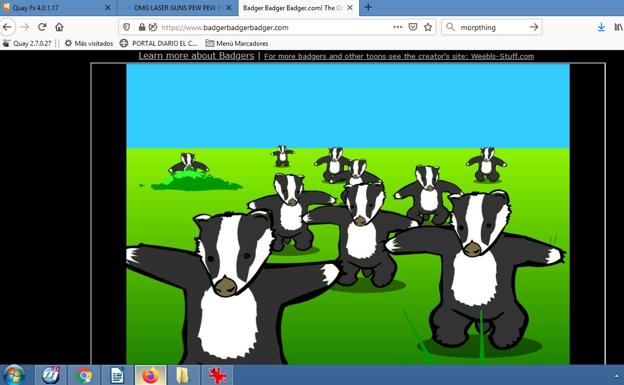Reload the badger page
The width and height of the screenshot is (624, 385).
point(42,27)
